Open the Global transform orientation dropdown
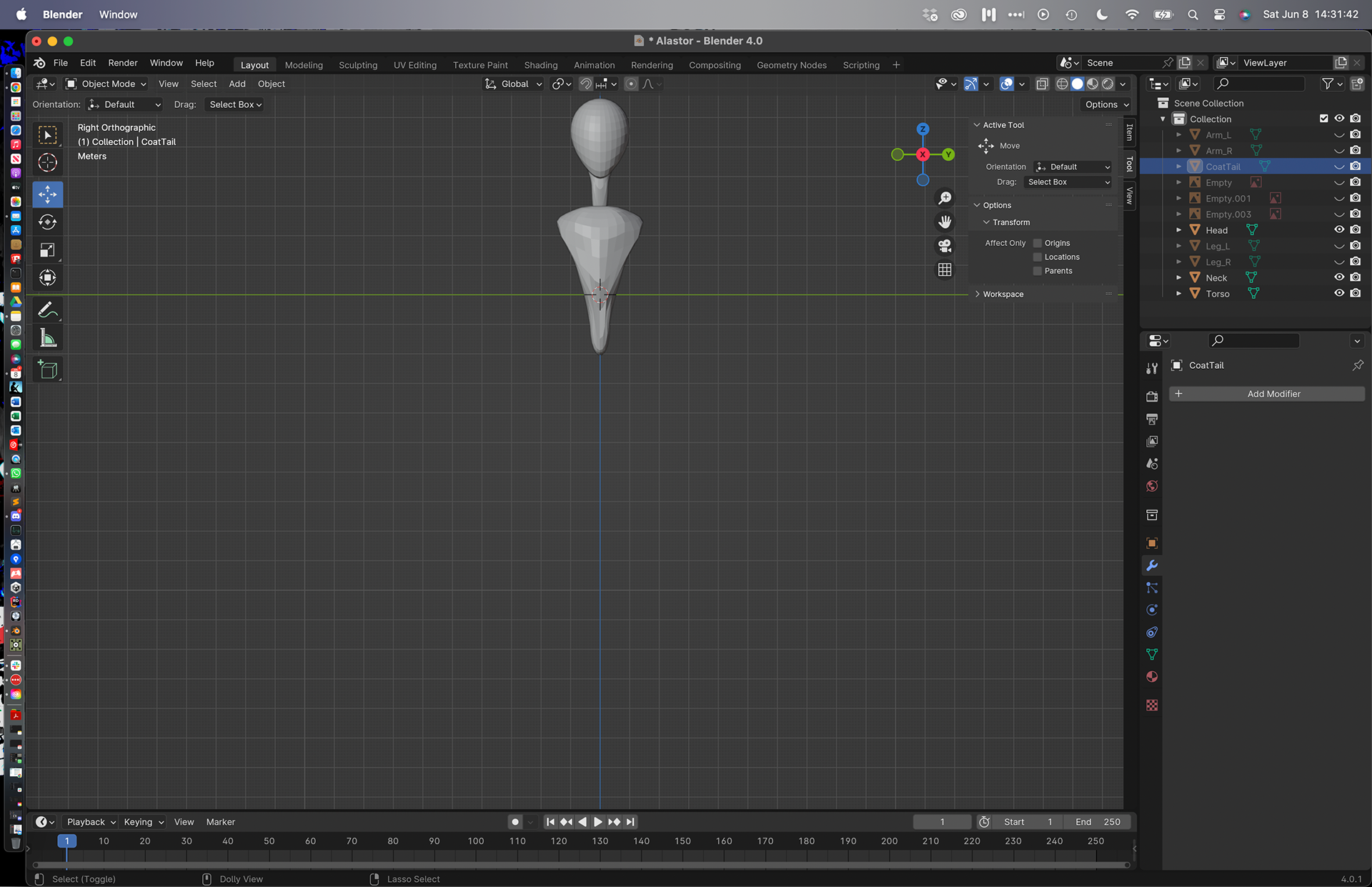The height and width of the screenshot is (887, 1372). [x=513, y=84]
